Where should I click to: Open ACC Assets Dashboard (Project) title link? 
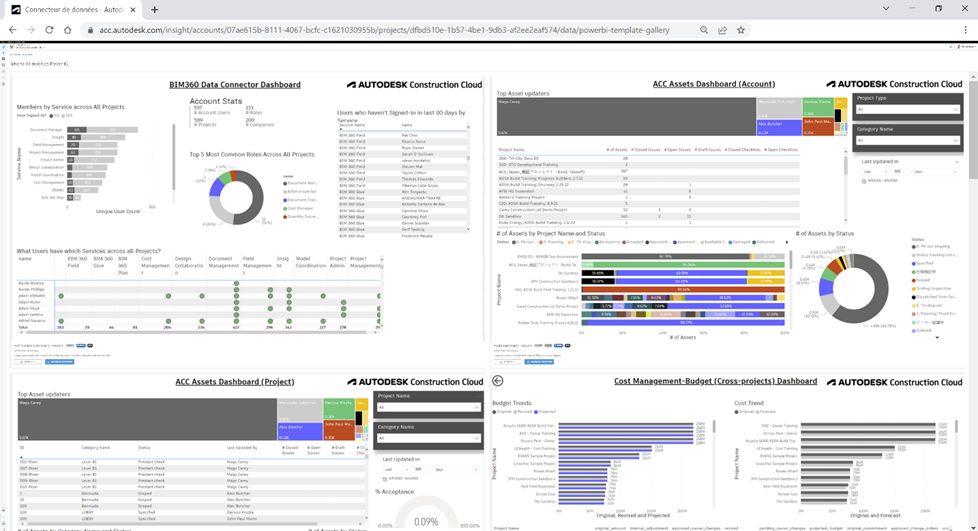coord(235,381)
